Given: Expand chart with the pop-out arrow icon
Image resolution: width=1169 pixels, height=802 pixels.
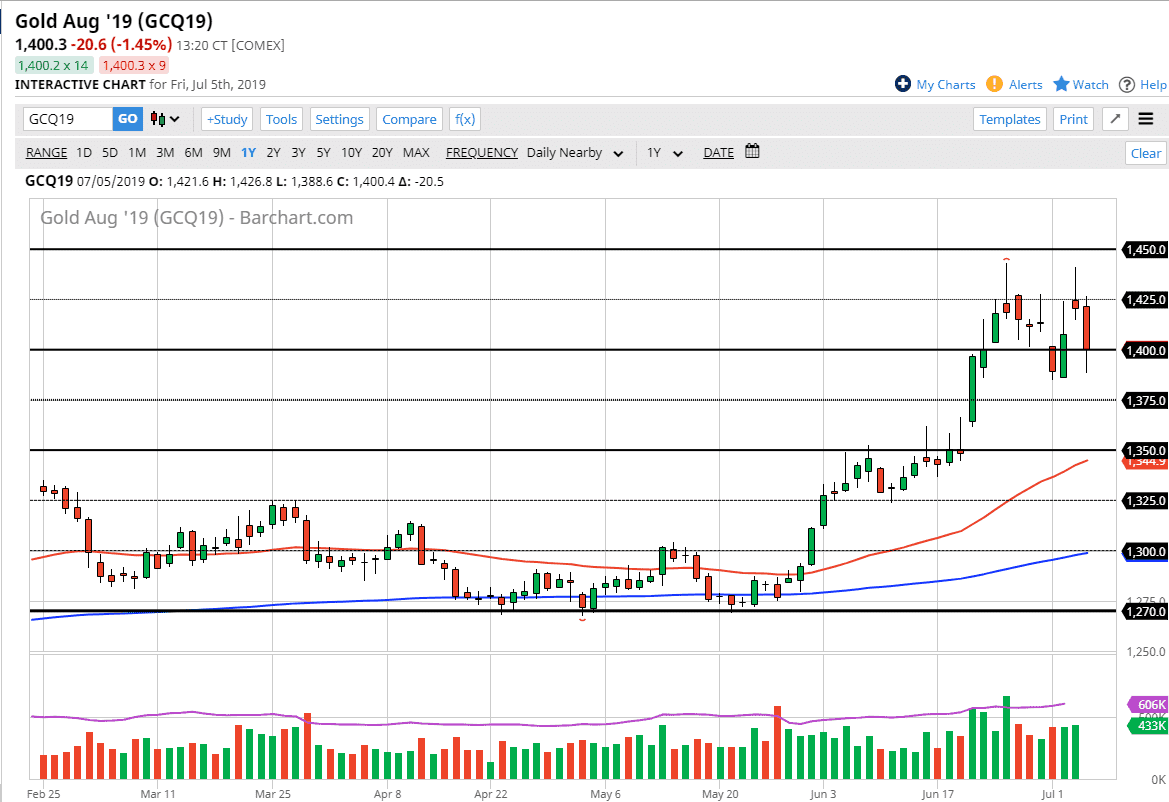Looking at the screenshot, I should [x=1115, y=119].
